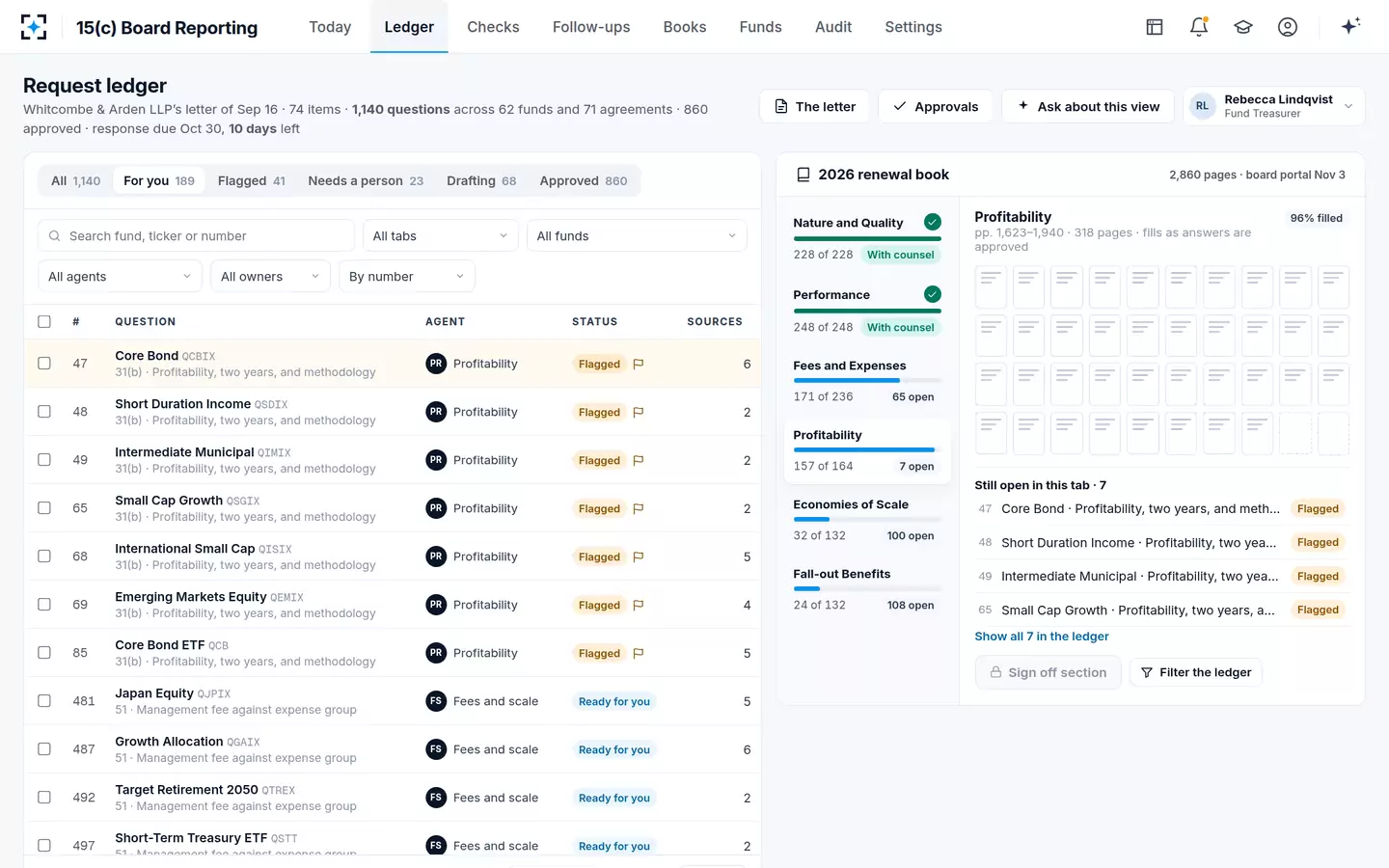Screen dimensions: 1389x868
Task: Click the flag icon on Core Bond row 47
Action: [x=639, y=364]
